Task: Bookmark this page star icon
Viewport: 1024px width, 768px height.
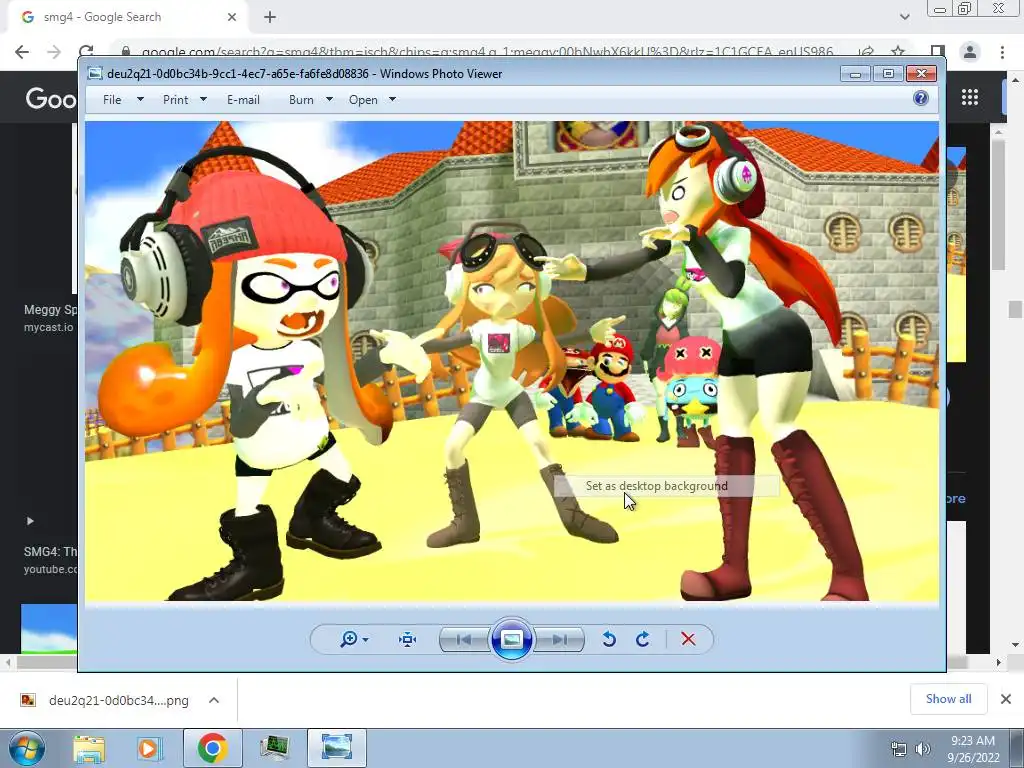Action: point(898,52)
